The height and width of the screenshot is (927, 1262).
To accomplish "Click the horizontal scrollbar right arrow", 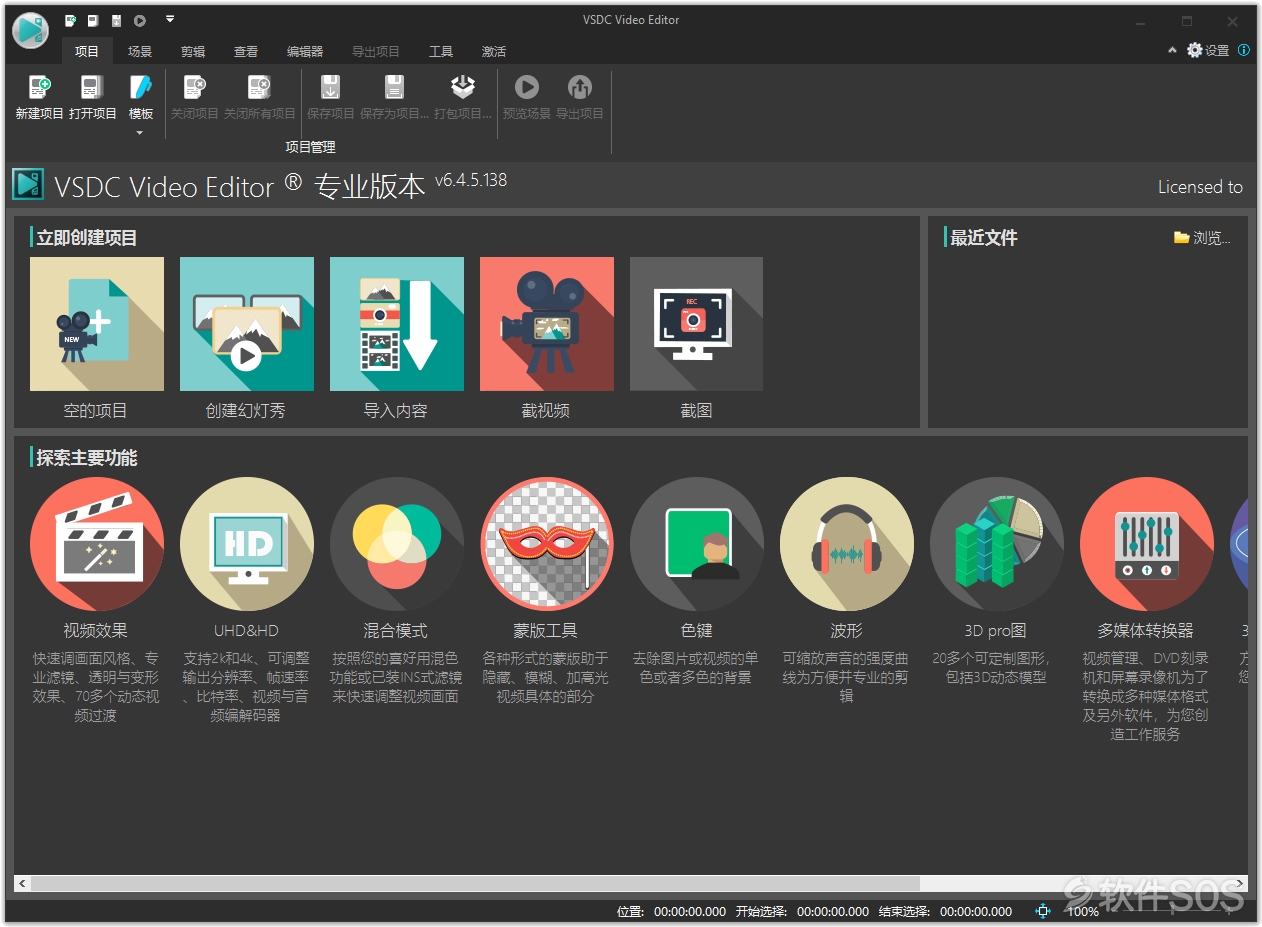I will pos(1240,884).
